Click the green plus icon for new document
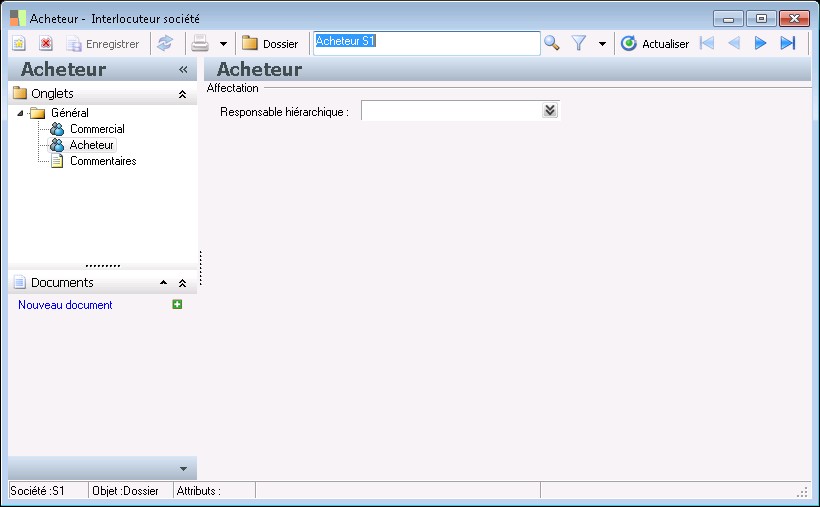Viewport: 820px width, 507px height. point(177,305)
